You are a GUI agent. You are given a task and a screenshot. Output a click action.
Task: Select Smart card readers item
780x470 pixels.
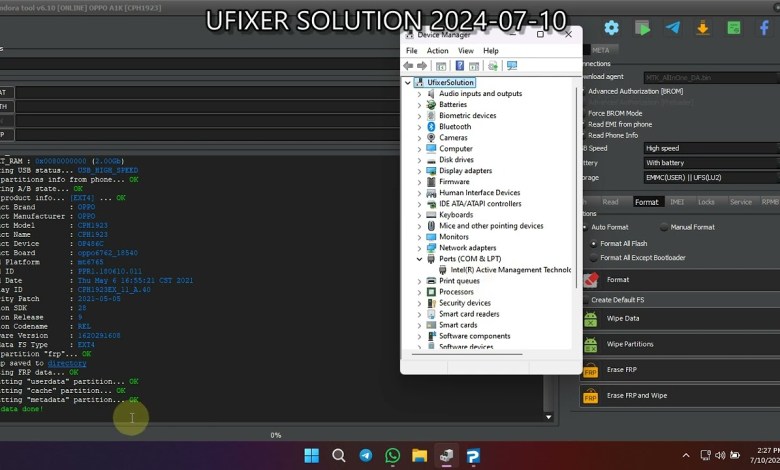tap(469, 314)
